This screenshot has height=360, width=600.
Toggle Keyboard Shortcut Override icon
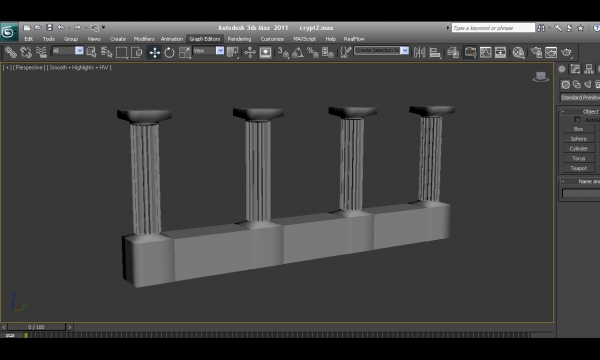[265, 52]
